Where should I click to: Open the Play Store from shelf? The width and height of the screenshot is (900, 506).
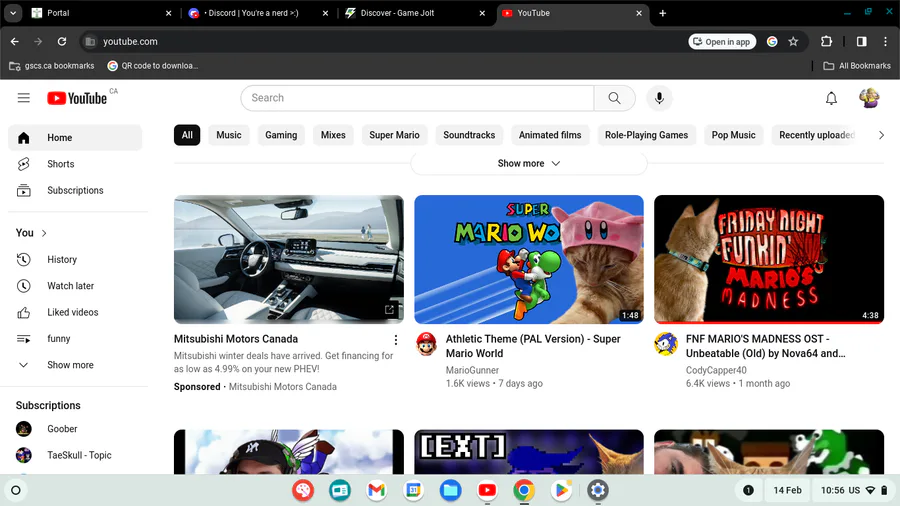point(561,490)
